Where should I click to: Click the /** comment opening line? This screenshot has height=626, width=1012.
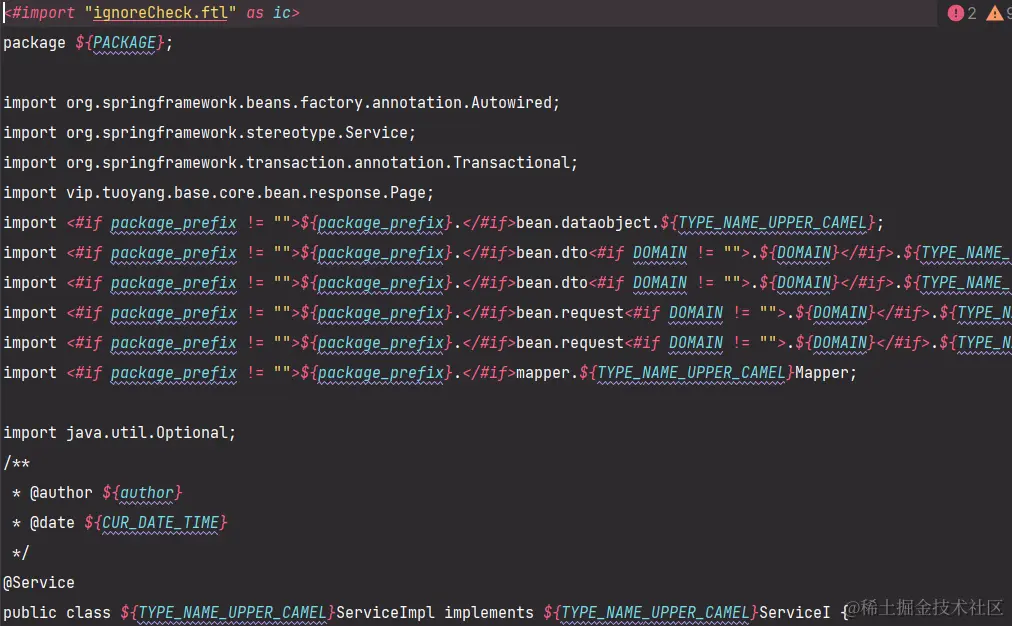[17, 463]
